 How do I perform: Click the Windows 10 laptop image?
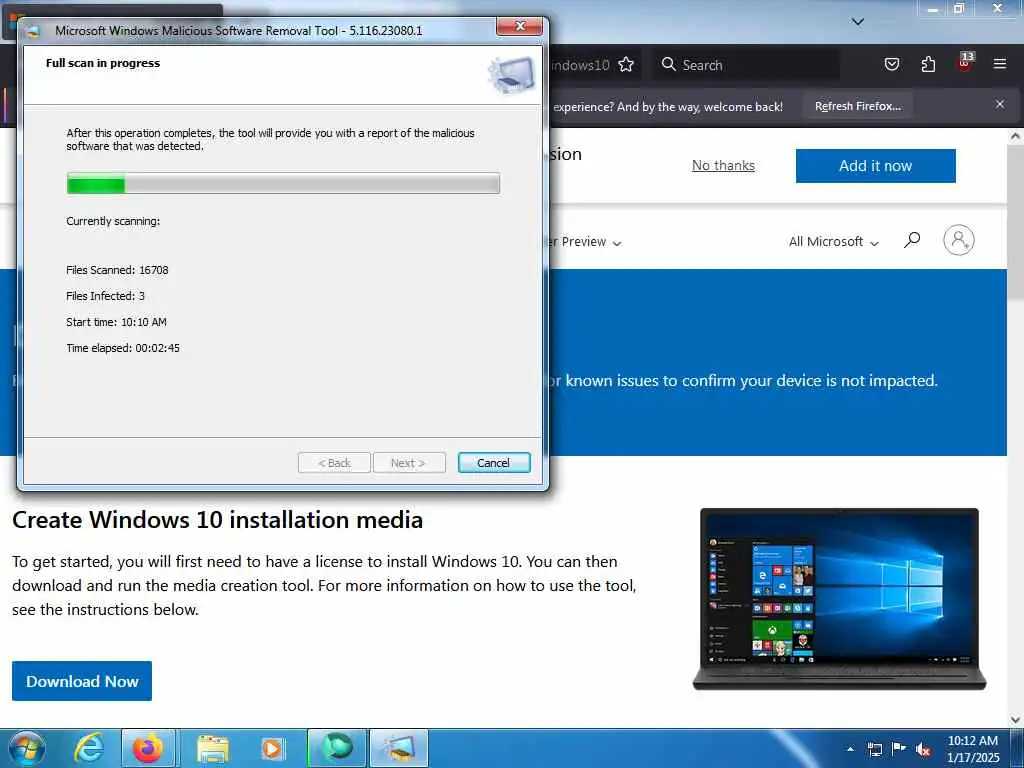[x=839, y=599]
